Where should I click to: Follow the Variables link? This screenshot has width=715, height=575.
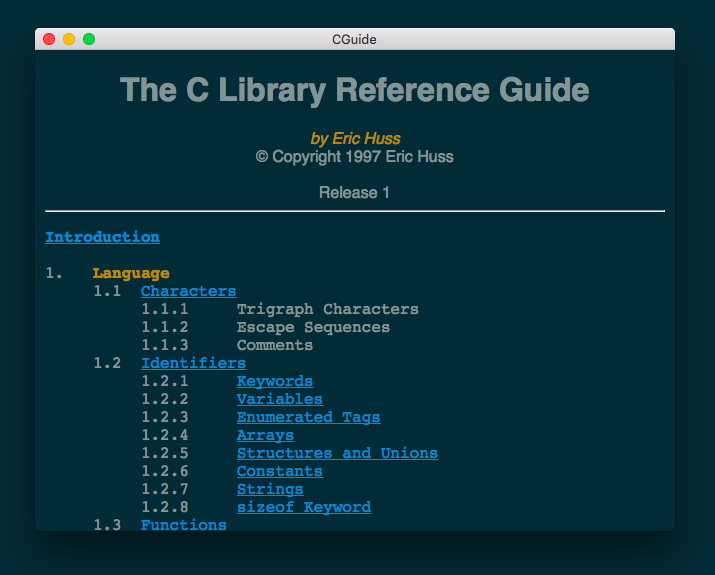coord(280,399)
